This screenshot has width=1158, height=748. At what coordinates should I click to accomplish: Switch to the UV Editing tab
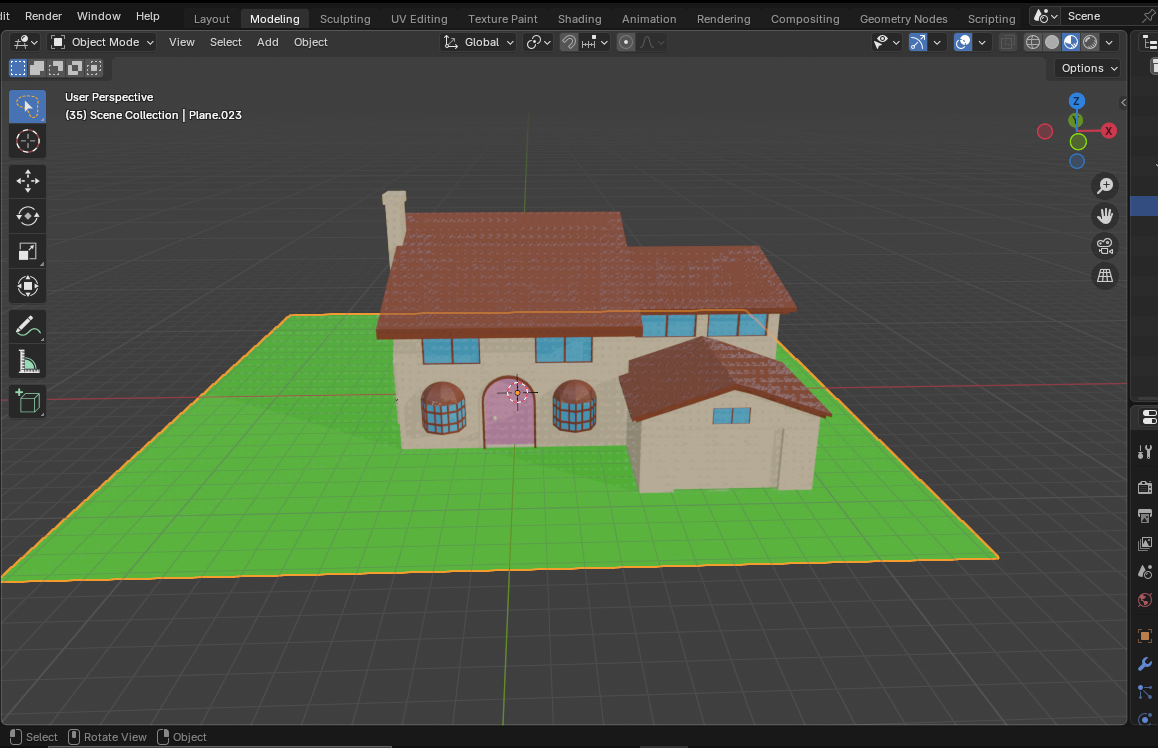click(419, 18)
